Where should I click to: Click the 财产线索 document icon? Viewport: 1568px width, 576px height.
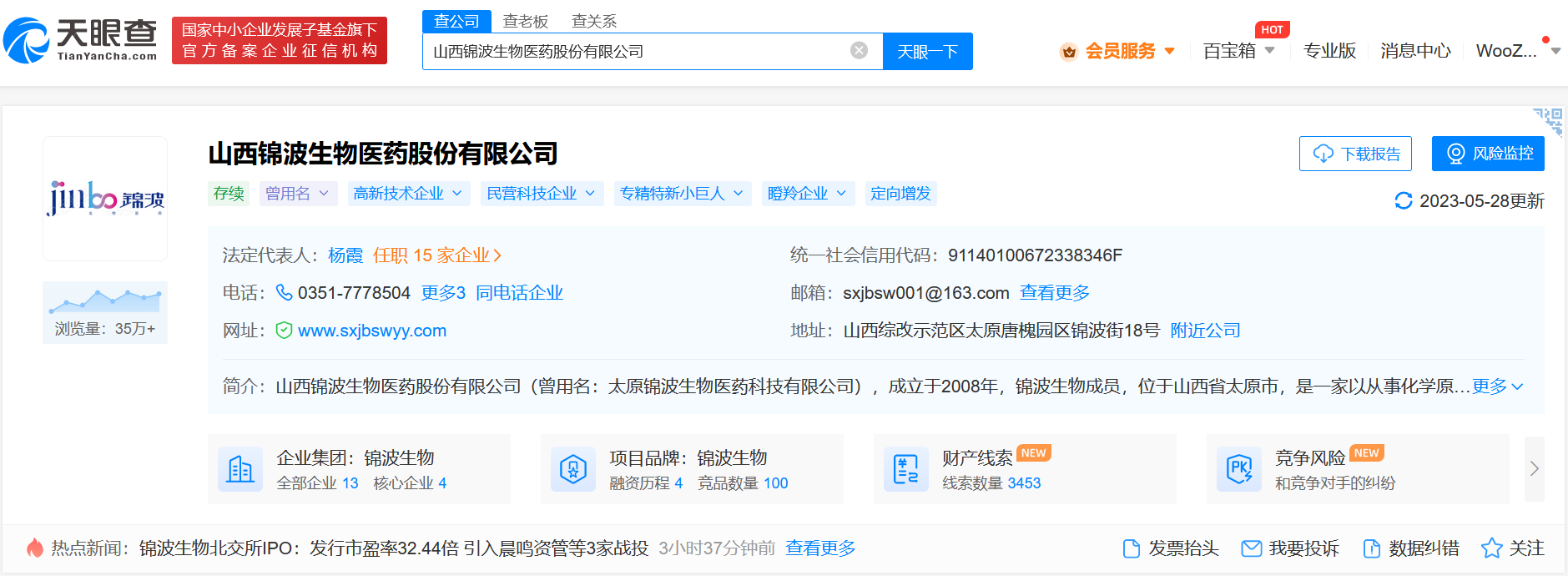tap(906, 469)
